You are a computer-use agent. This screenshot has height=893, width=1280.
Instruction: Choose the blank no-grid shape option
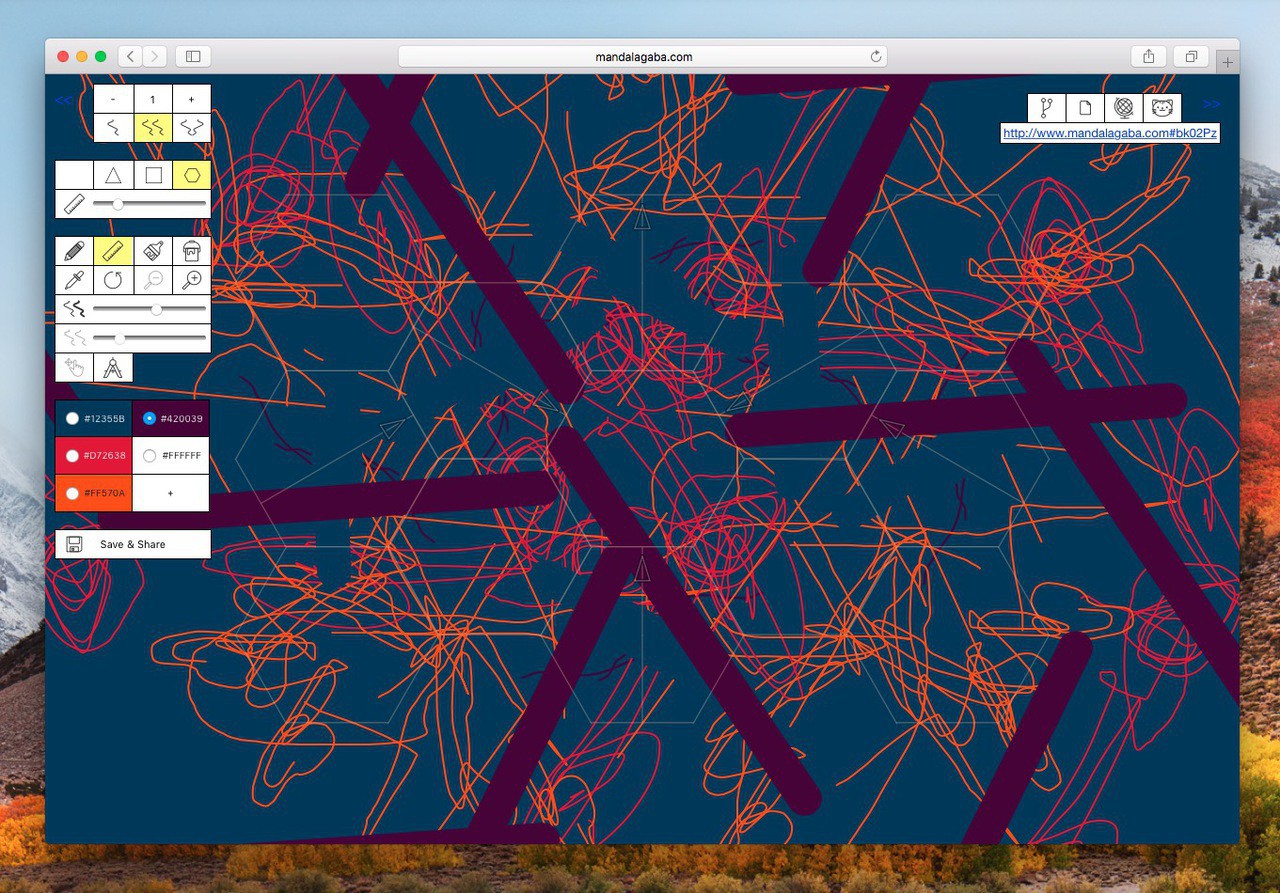(x=74, y=175)
